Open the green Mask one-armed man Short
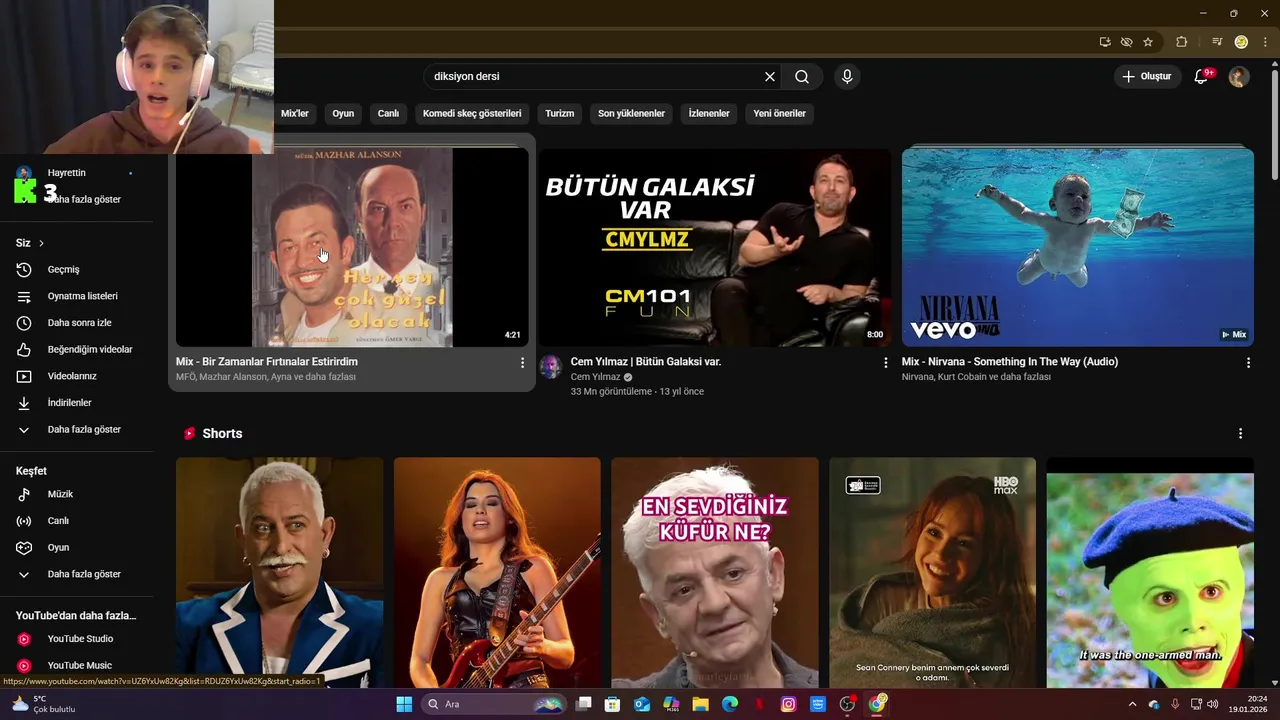This screenshot has width=1280, height=720. (x=1150, y=573)
